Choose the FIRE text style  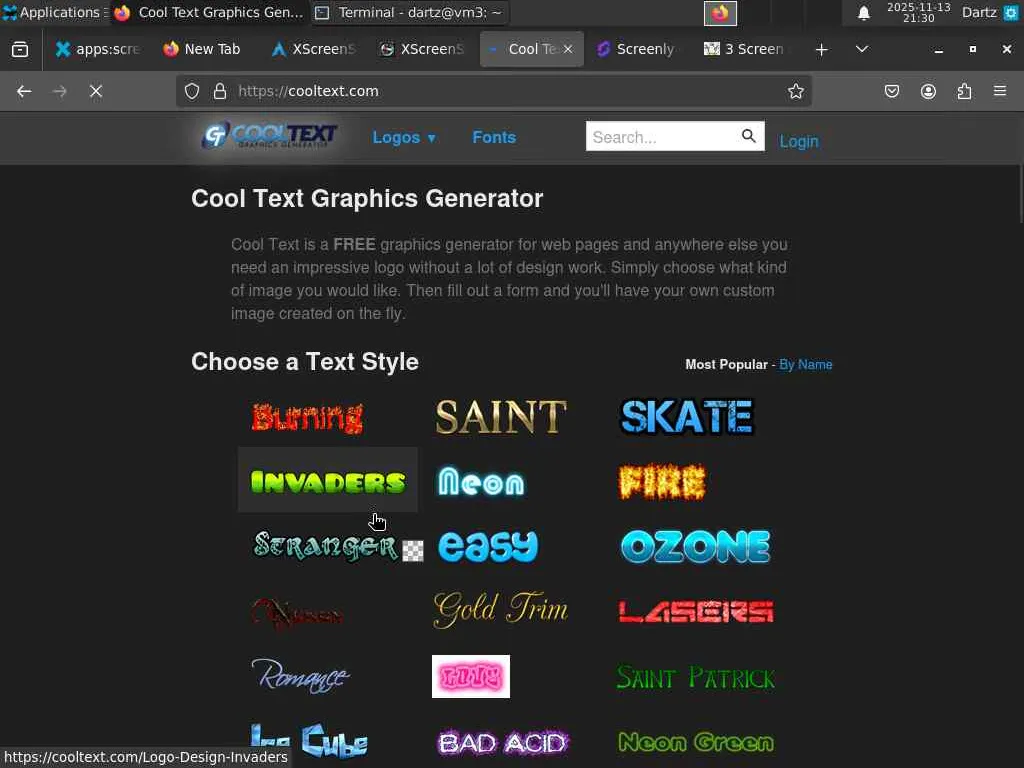(x=662, y=482)
